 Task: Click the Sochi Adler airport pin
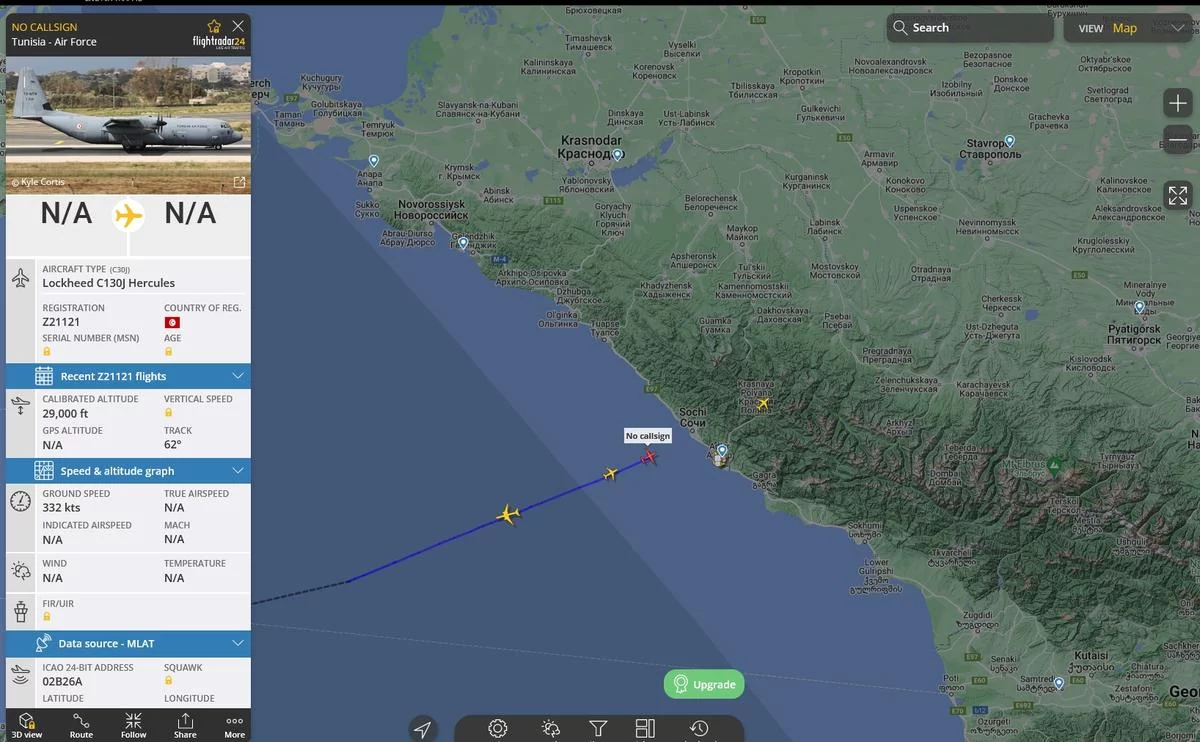[722, 451]
